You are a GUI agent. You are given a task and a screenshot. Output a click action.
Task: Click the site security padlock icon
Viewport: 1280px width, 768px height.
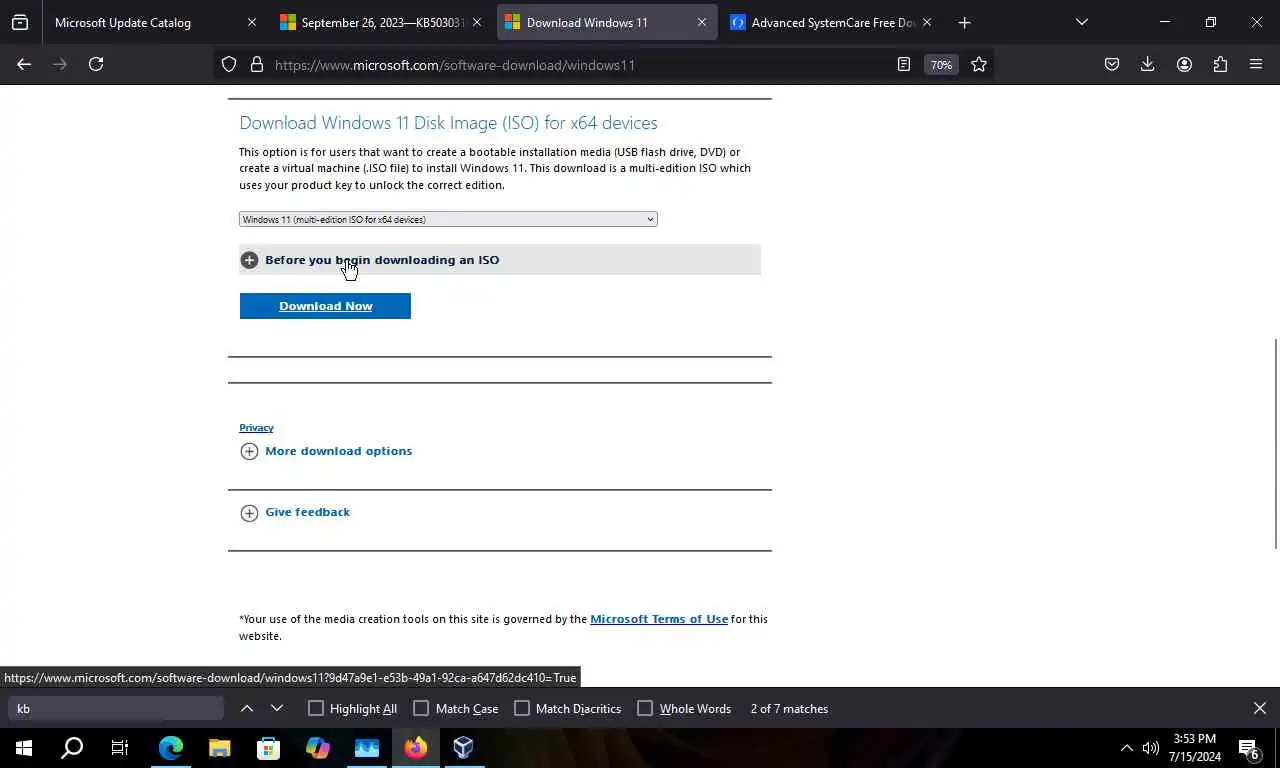pos(257,64)
